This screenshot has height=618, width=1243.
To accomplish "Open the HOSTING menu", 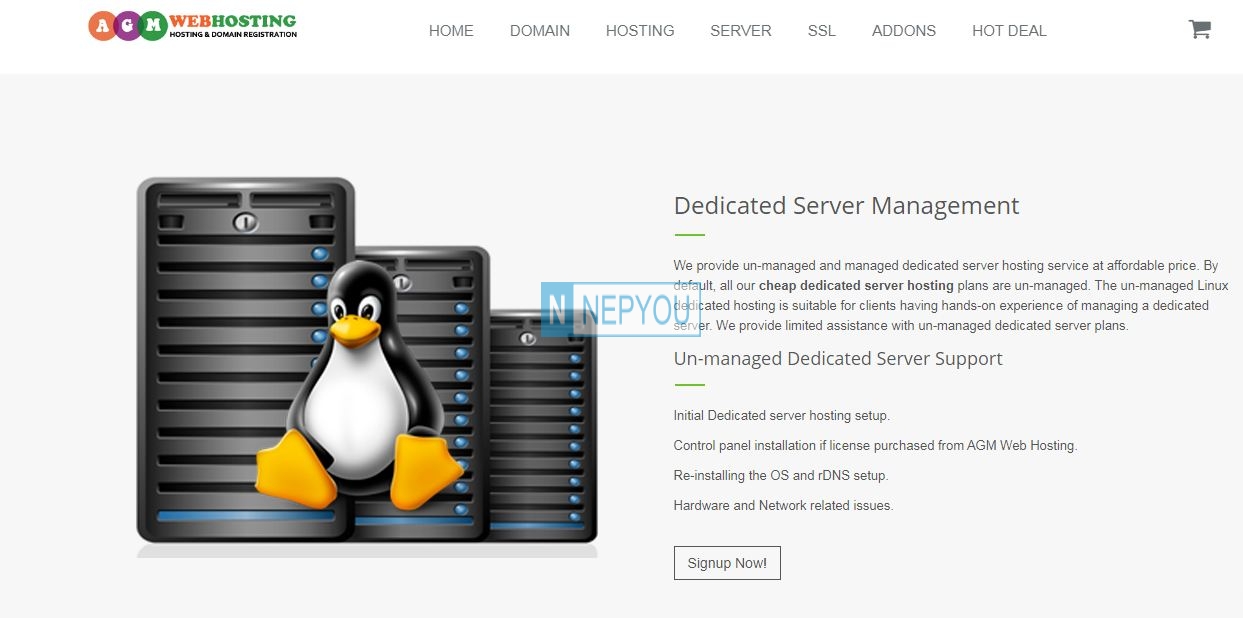I will pyautogui.click(x=640, y=31).
